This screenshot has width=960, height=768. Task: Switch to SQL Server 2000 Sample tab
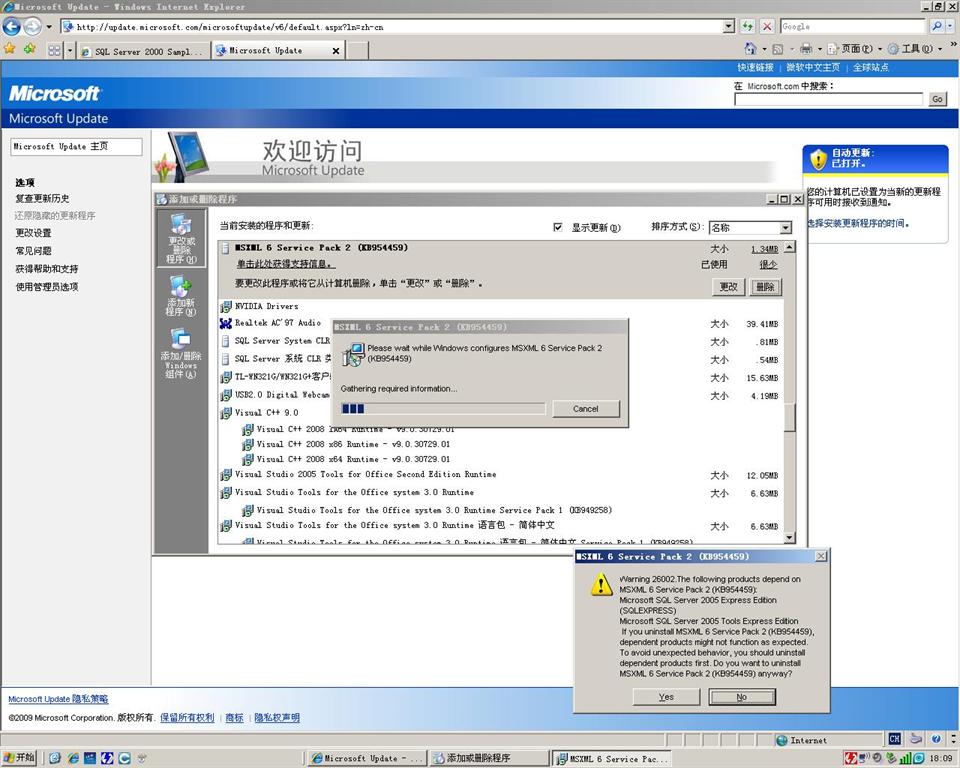[144, 51]
